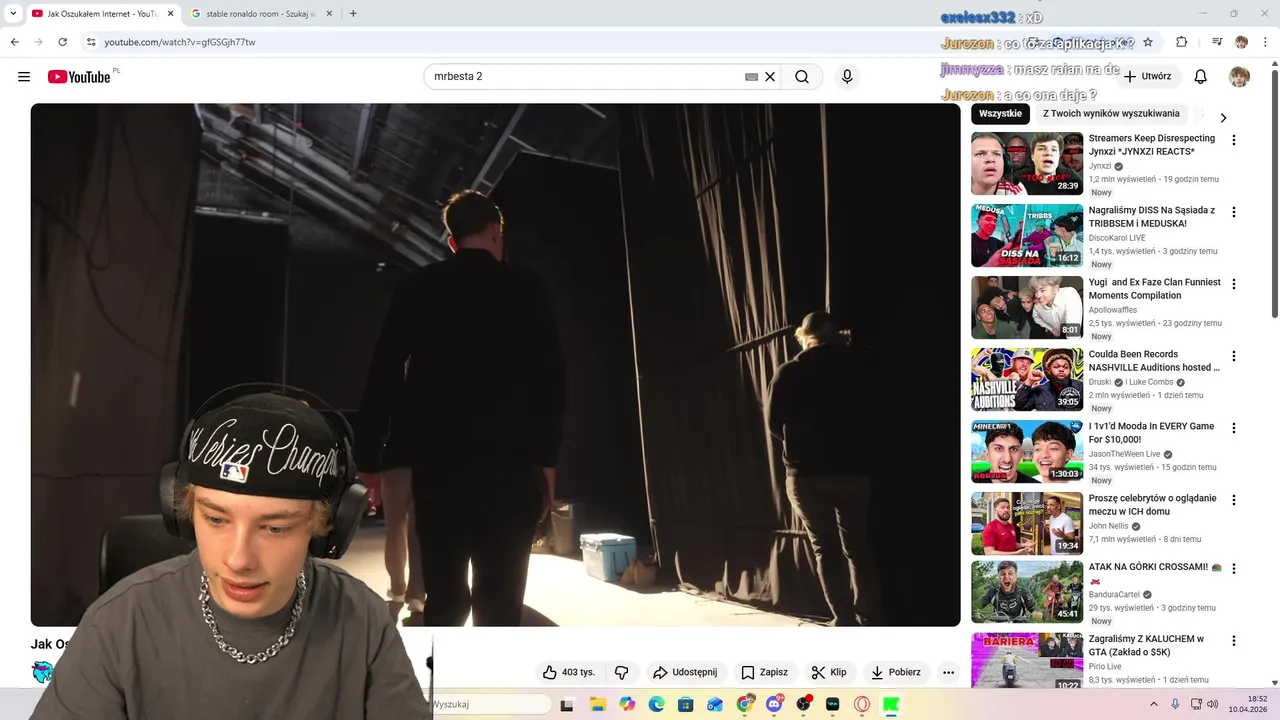Show more filter chips with right arrow

pos(1223,117)
